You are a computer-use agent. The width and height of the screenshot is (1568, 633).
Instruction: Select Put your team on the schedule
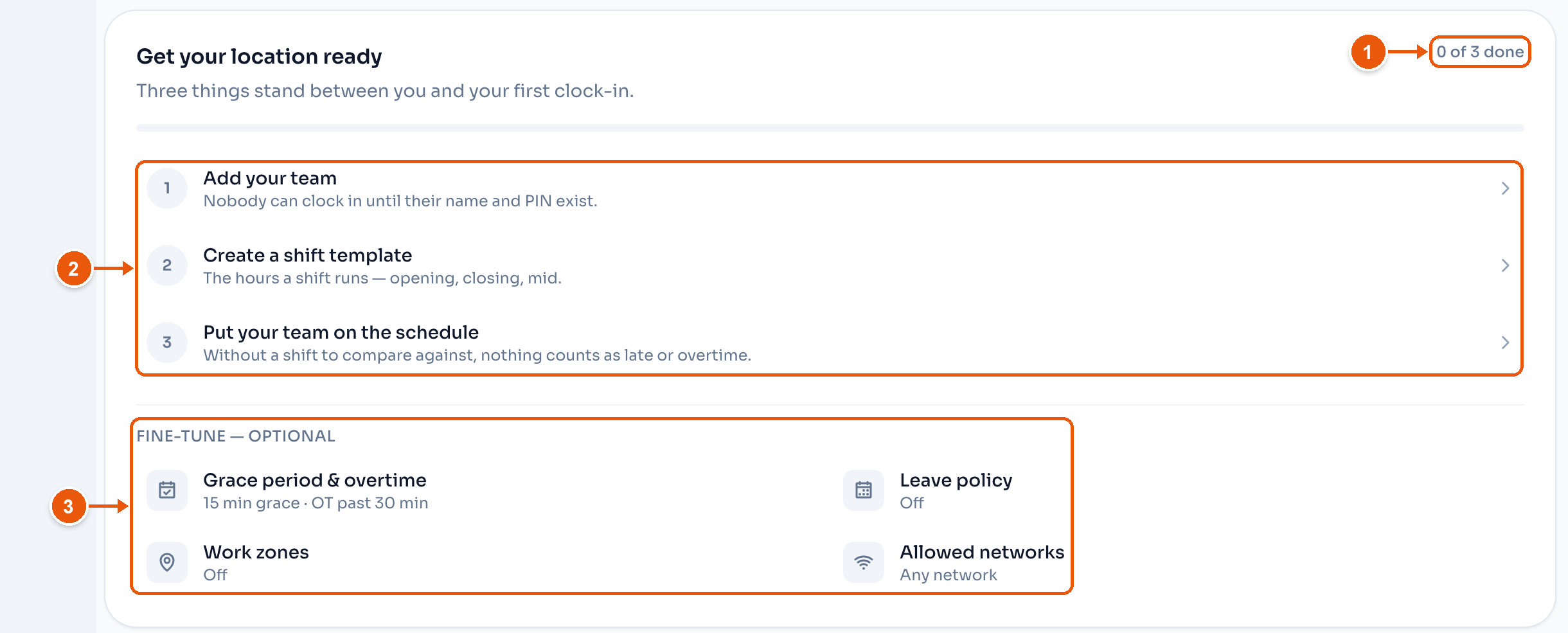coord(829,343)
